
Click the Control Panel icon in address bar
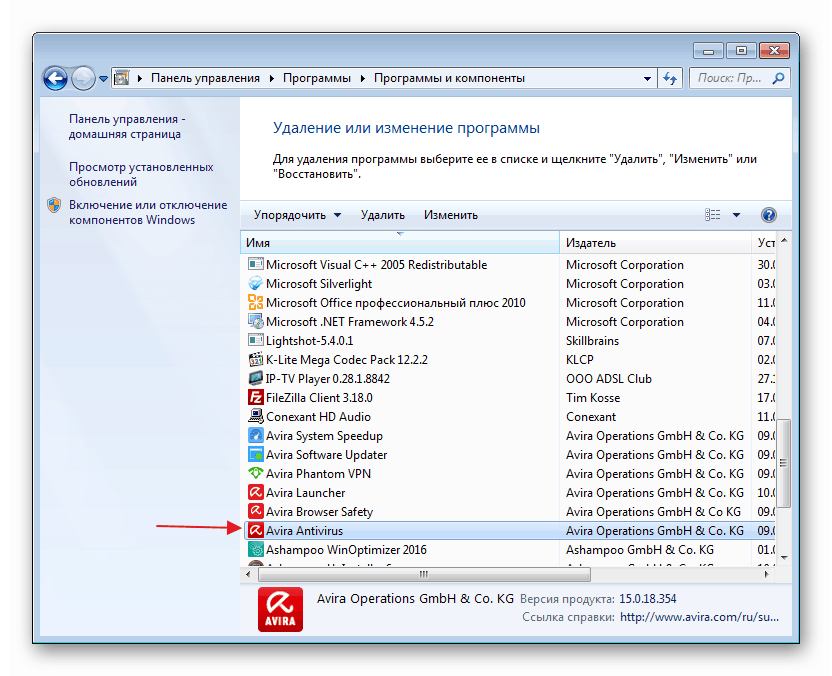pyautogui.click(x=122, y=79)
